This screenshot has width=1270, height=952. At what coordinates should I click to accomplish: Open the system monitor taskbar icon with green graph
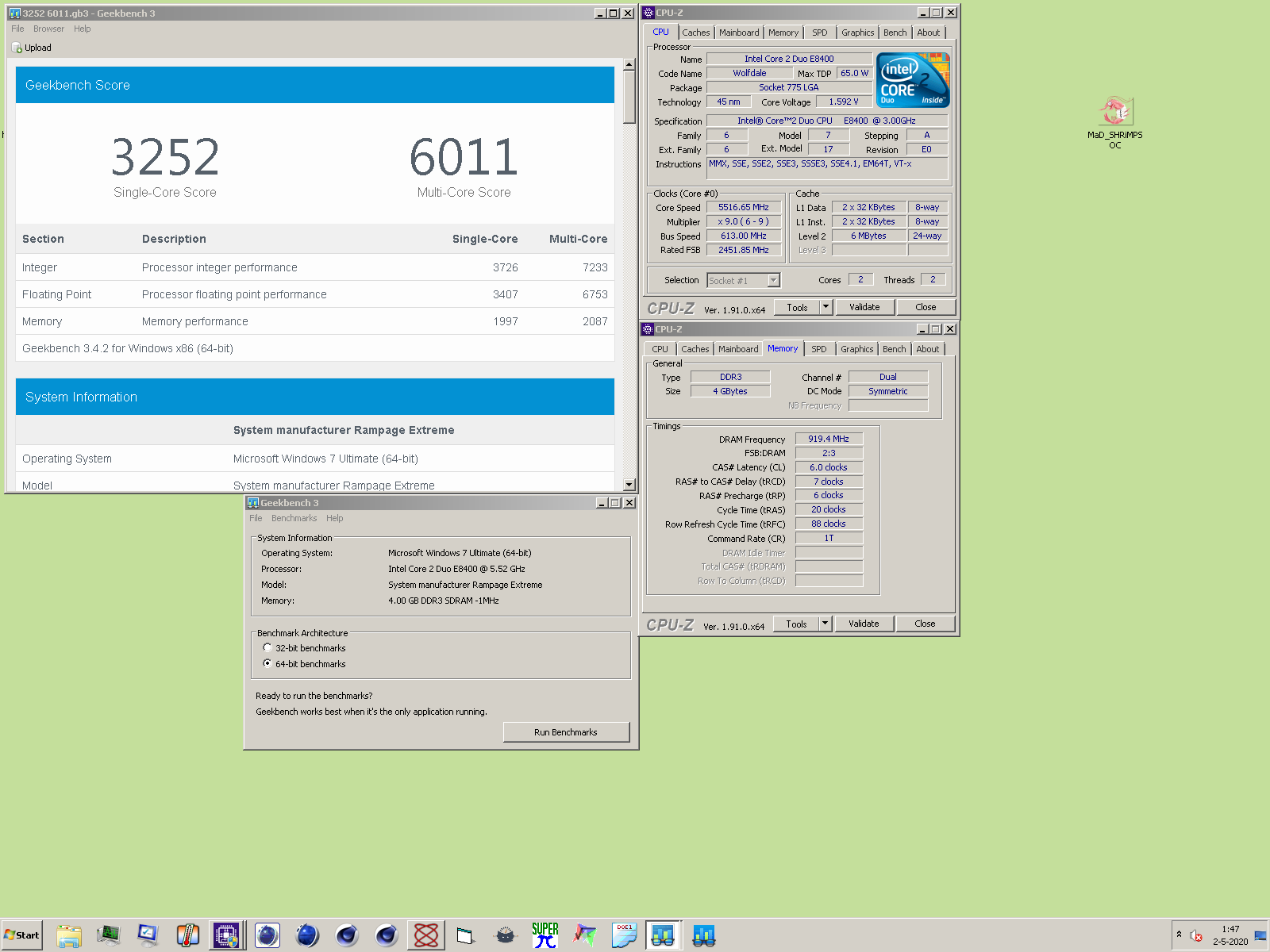[x=109, y=935]
